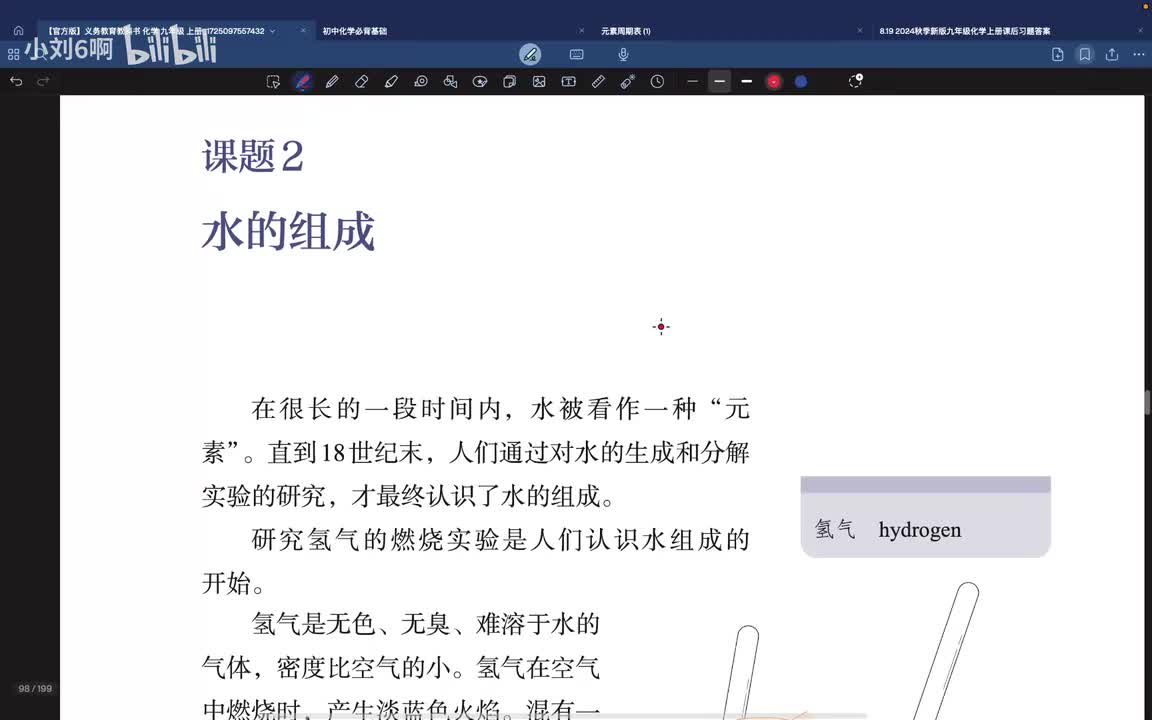The height and width of the screenshot is (720, 1152).
Task: Pick the red pen color
Action: tap(774, 82)
